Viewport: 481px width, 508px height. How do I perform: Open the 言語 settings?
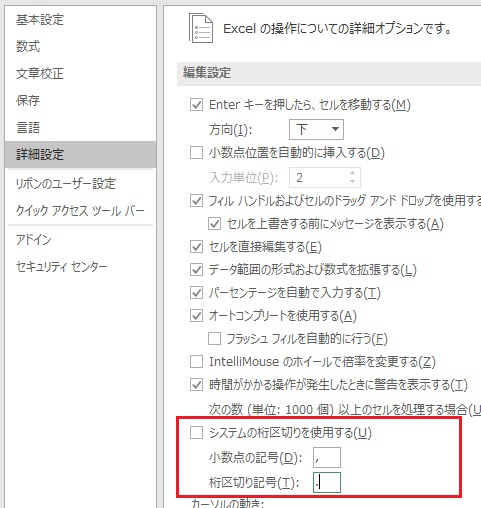[x=28, y=127]
